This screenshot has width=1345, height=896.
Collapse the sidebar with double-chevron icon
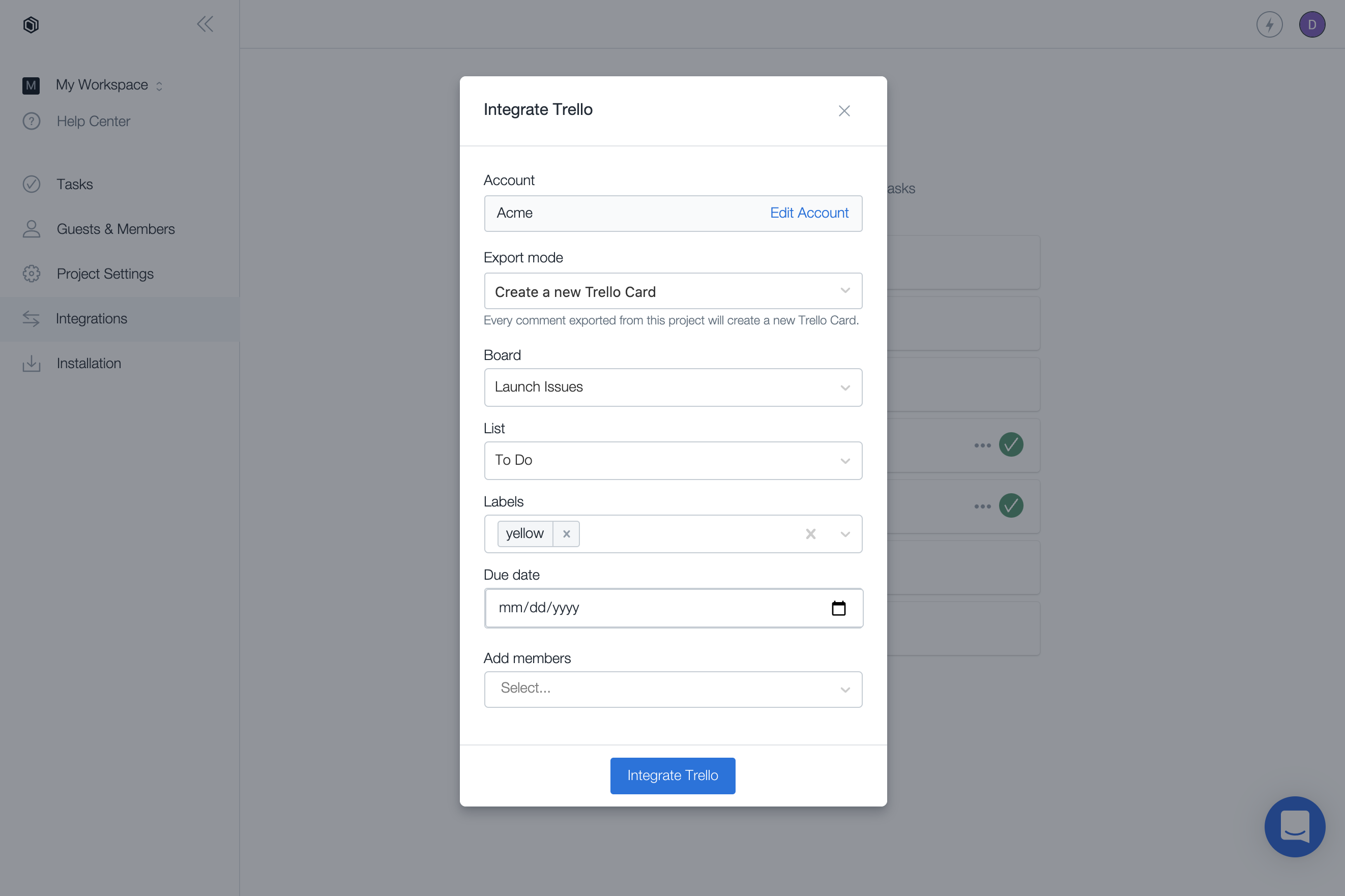coord(204,24)
